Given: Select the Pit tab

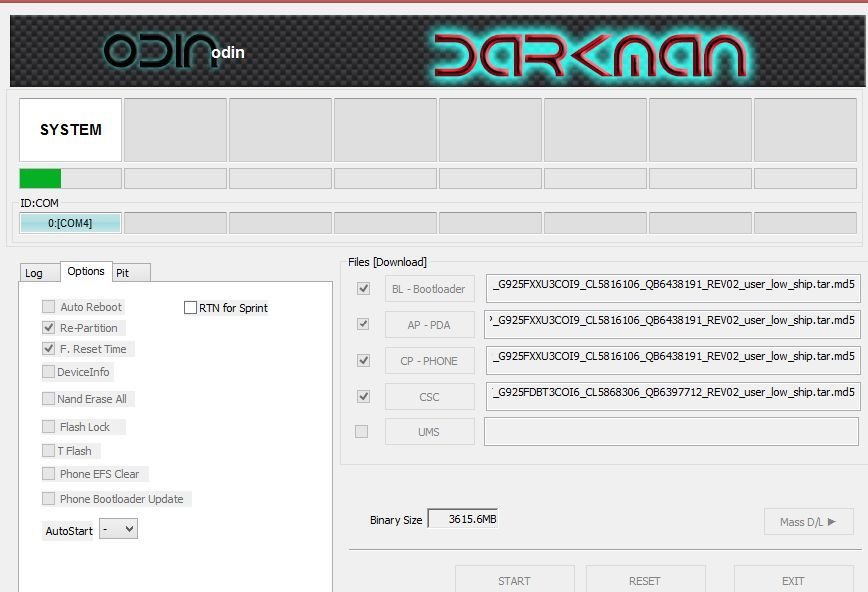Looking at the screenshot, I should [x=132, y=272].
